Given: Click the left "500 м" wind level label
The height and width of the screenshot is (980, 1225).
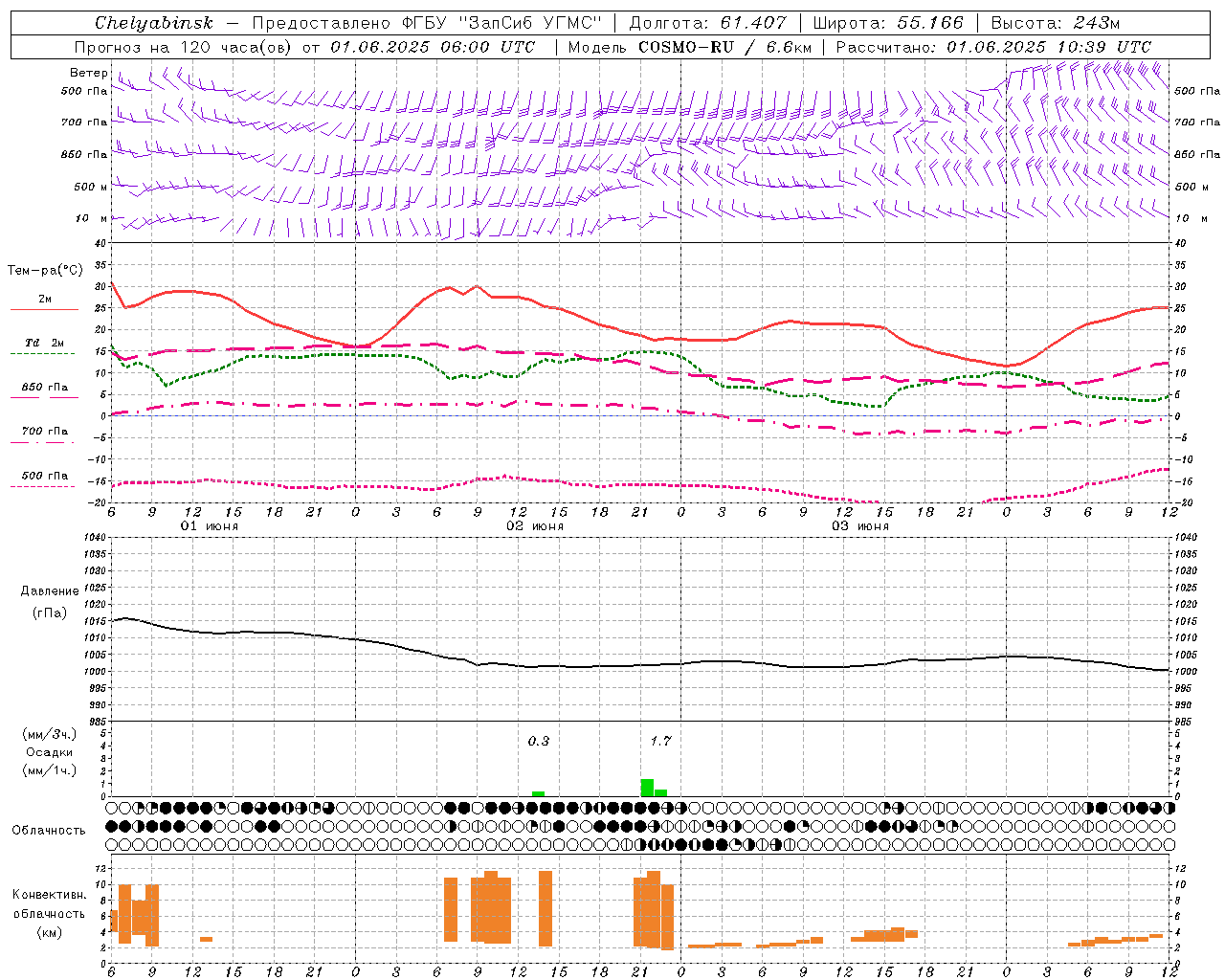Looking at the screenshot, I should pyautogui.click(x=91, y=187).
